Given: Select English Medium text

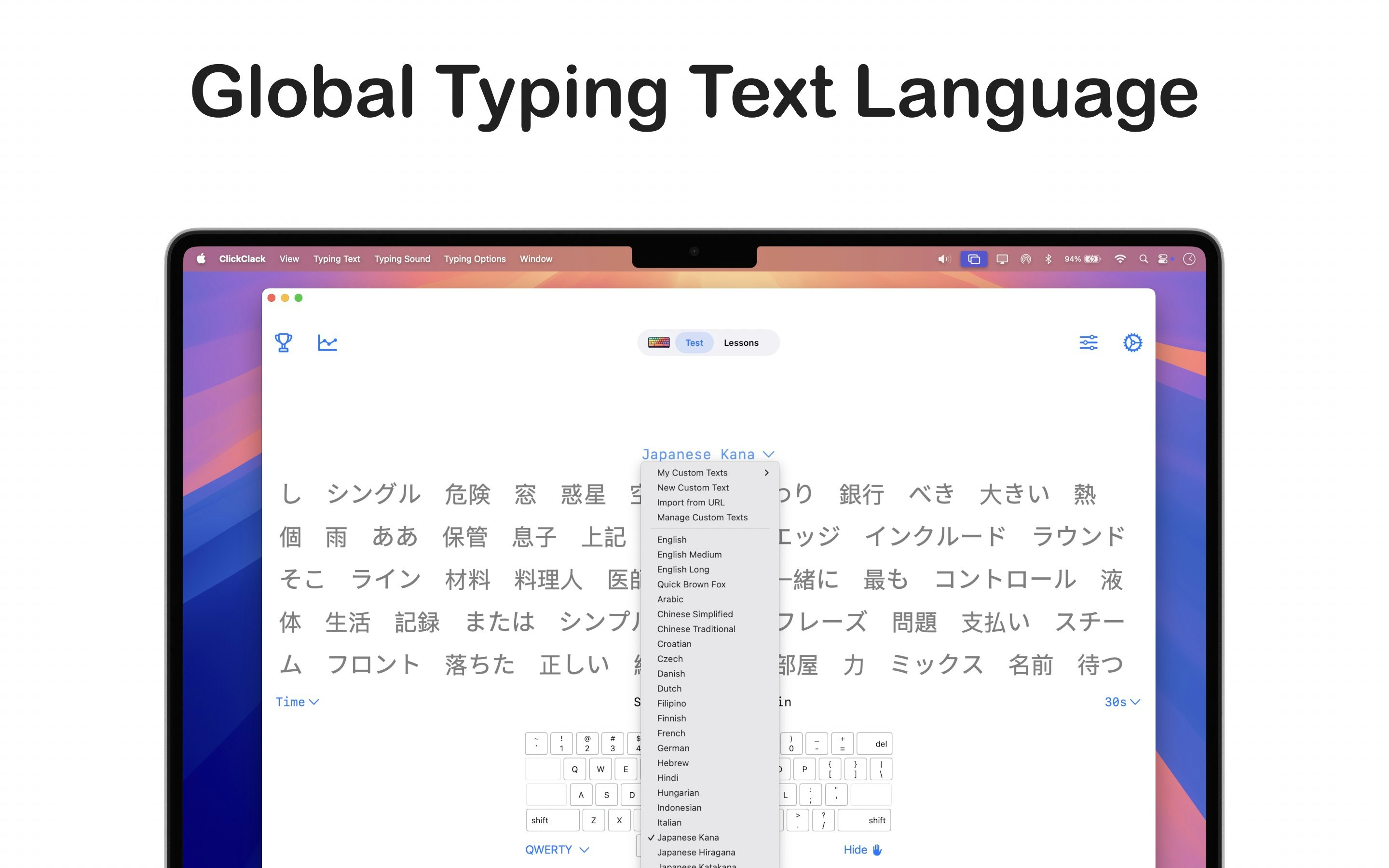Looking at the screenshot, I should (710, 555).
